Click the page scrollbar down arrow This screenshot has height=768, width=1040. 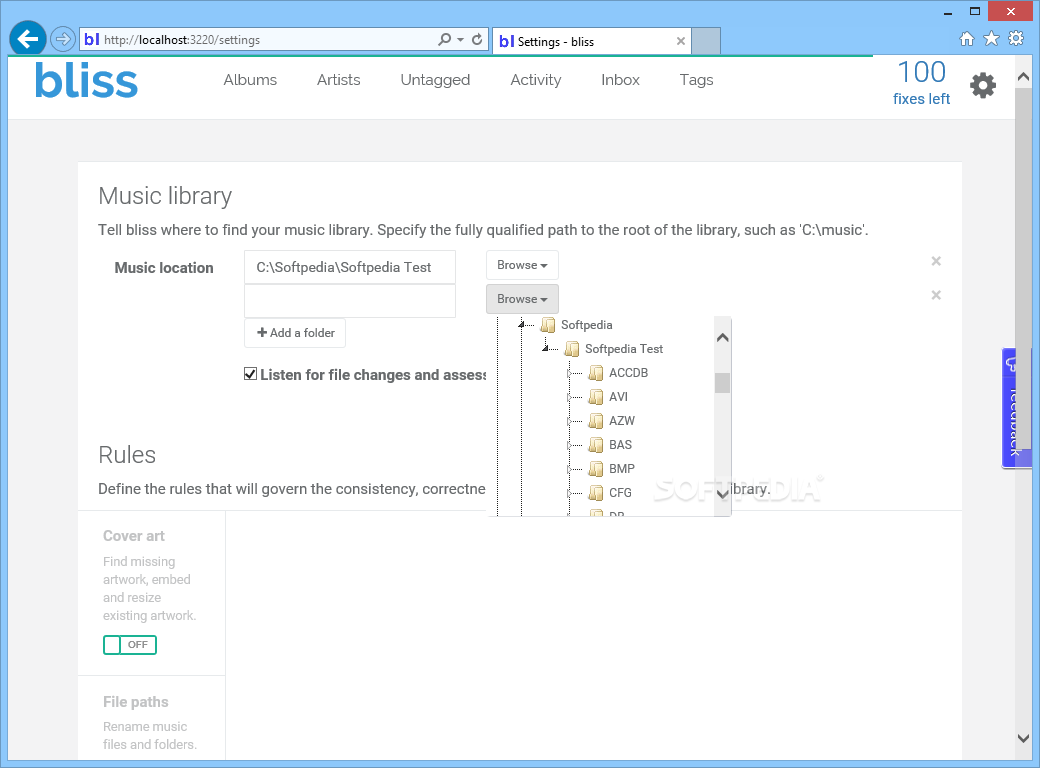[1023, 737]
